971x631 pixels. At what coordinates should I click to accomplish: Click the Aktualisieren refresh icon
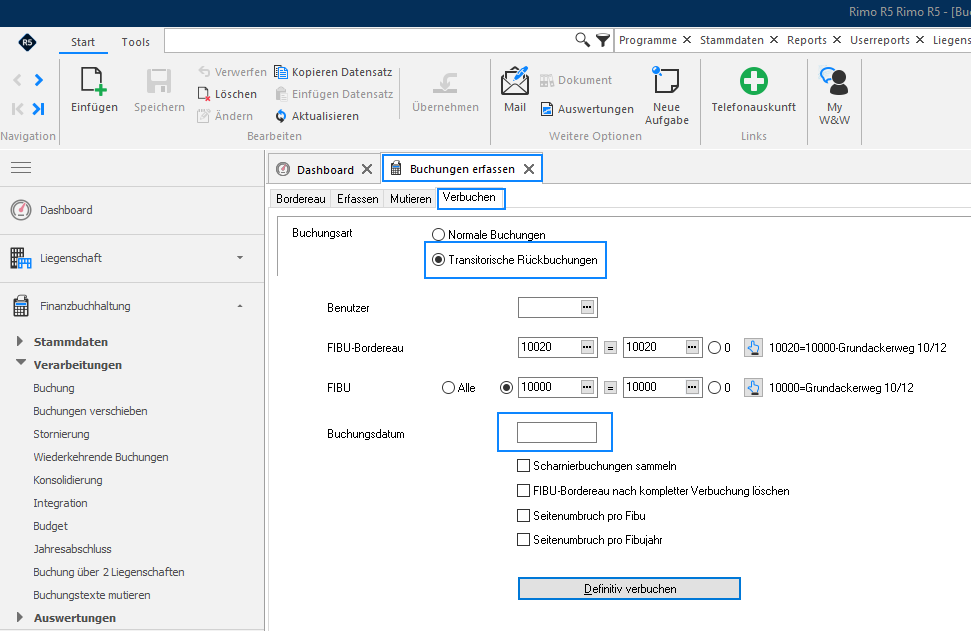click(281, 116)
